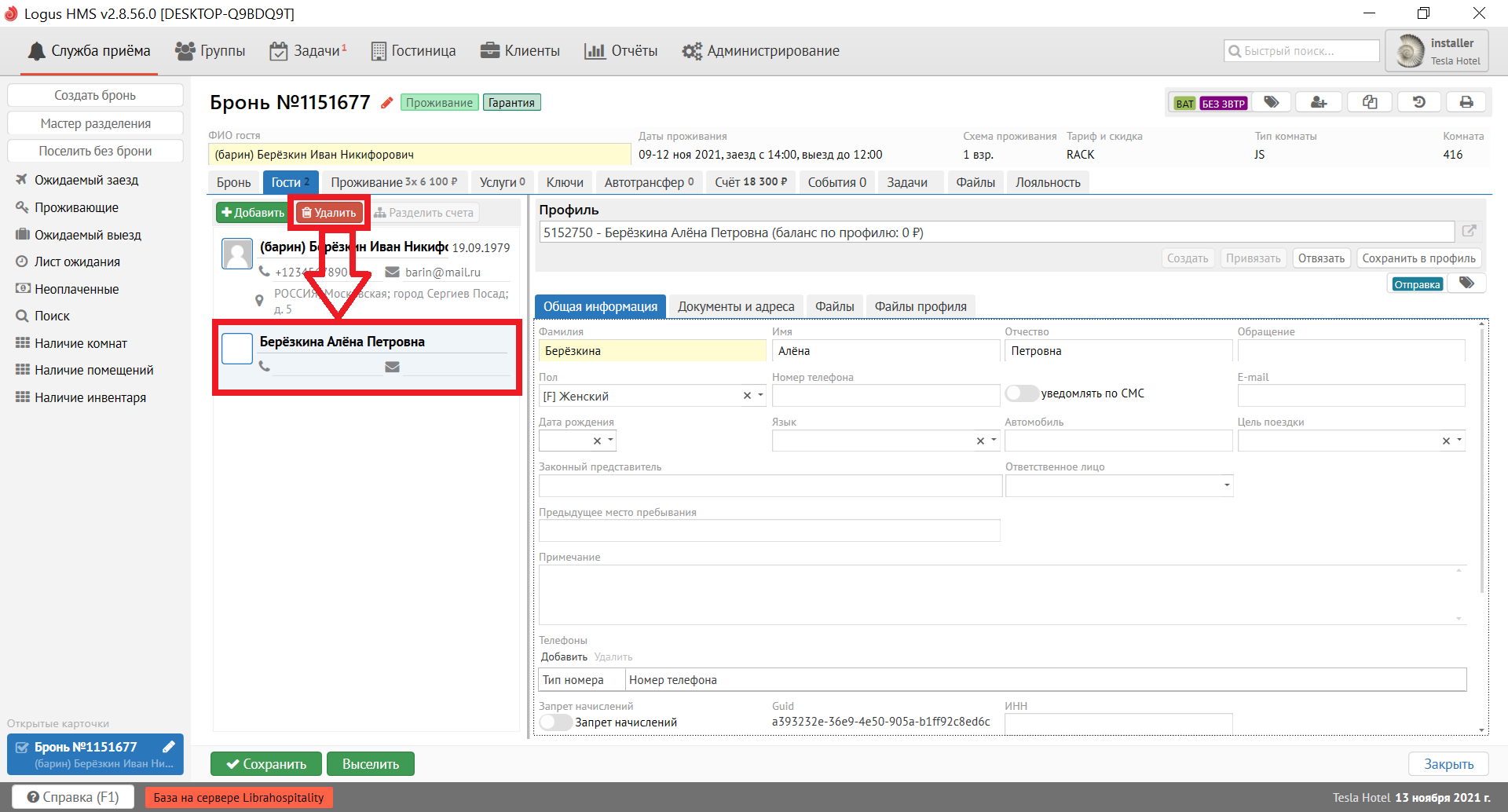Toggle the 'Запрет начислений' switch
The height and width of the screenshot is (812, 1508).
tap(555, 722)
